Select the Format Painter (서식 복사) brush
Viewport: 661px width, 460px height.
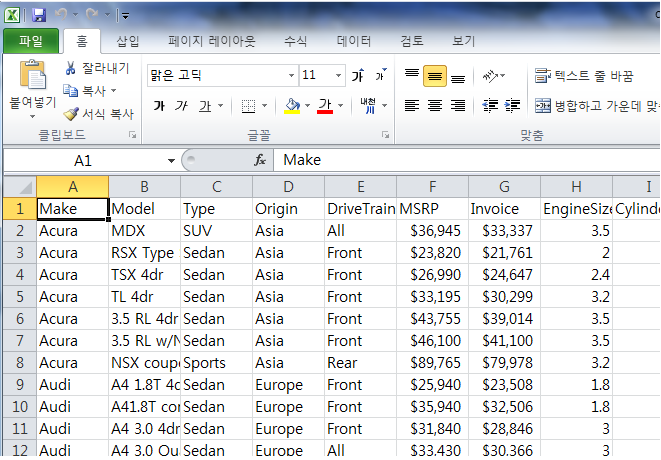71,114
